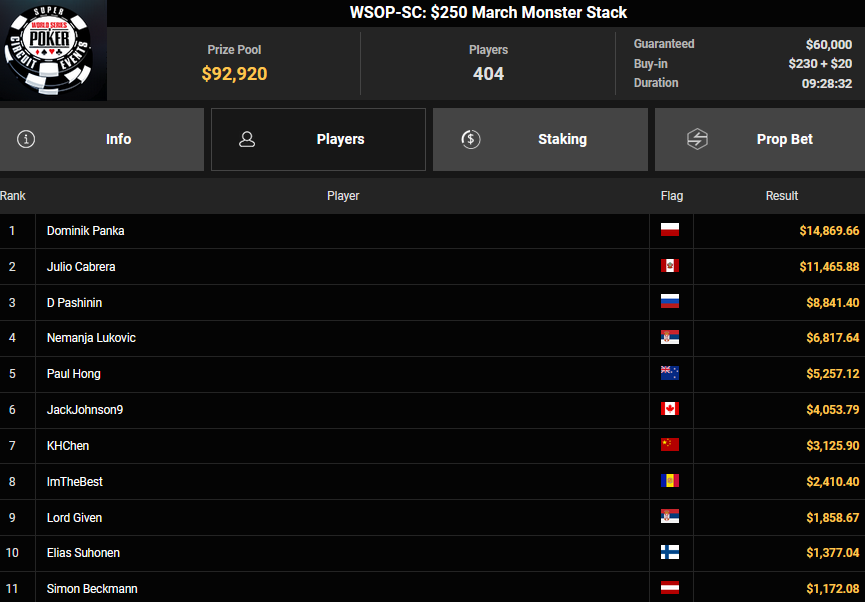This screenshot has height=602, width=865.
Task: Click Julio Cabrera's Peru flag icon
Action: coord(670,266)
